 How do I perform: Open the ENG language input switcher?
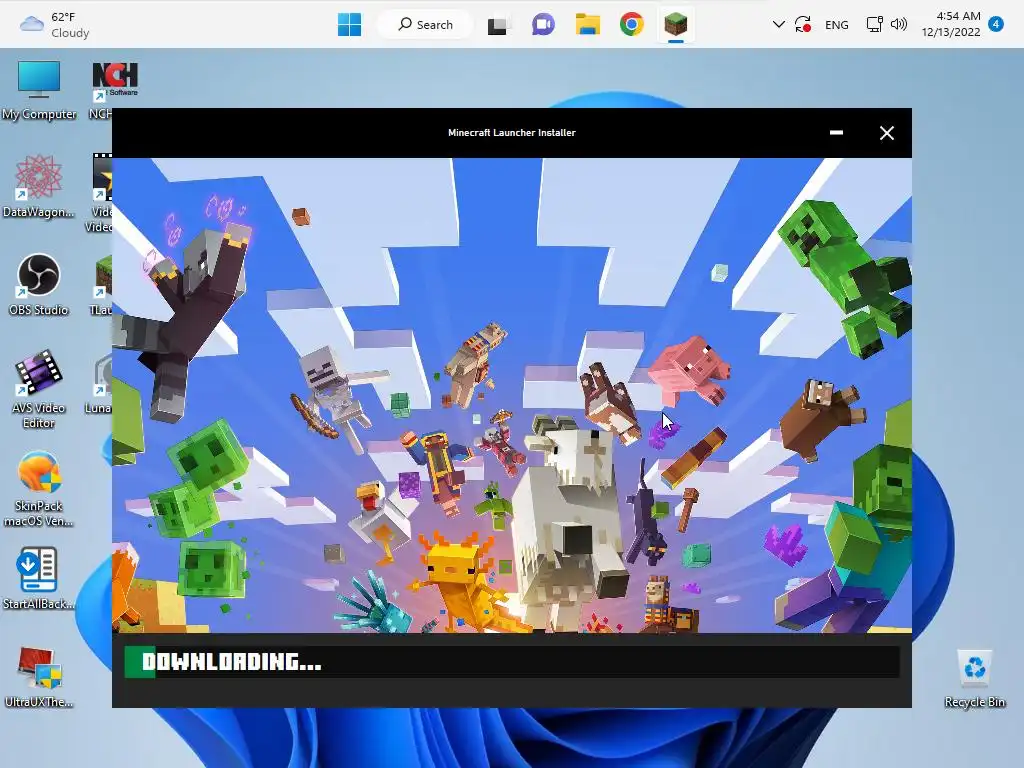pos(837,25)
